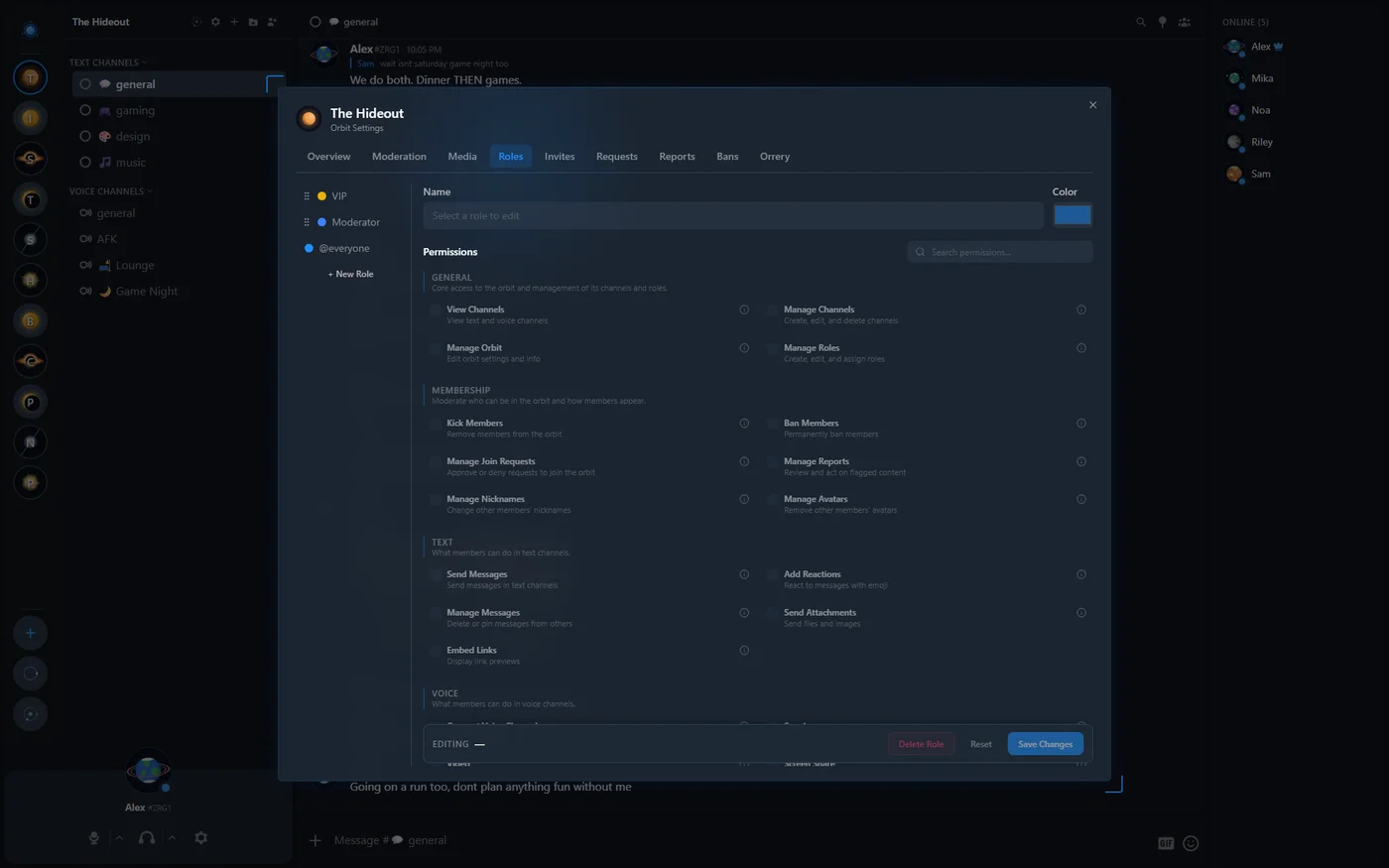The width and height of the screenshot is (1389, 868).
Task: Toggle the Manage Orbit checkbox
Action: (436, 348)
